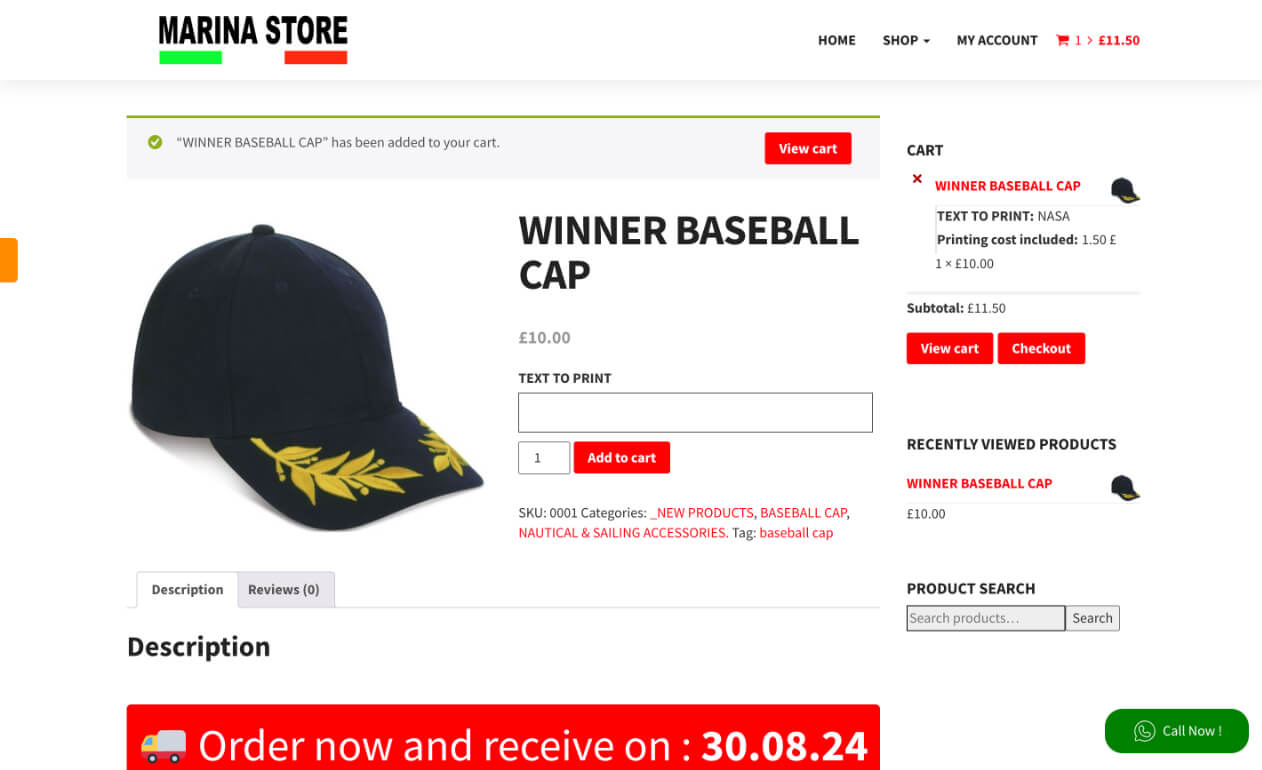Click the WhatsApp Call Now button
Image resolution: width=1262 pixels, height=770 pixels.
(x=1177, y=731)
